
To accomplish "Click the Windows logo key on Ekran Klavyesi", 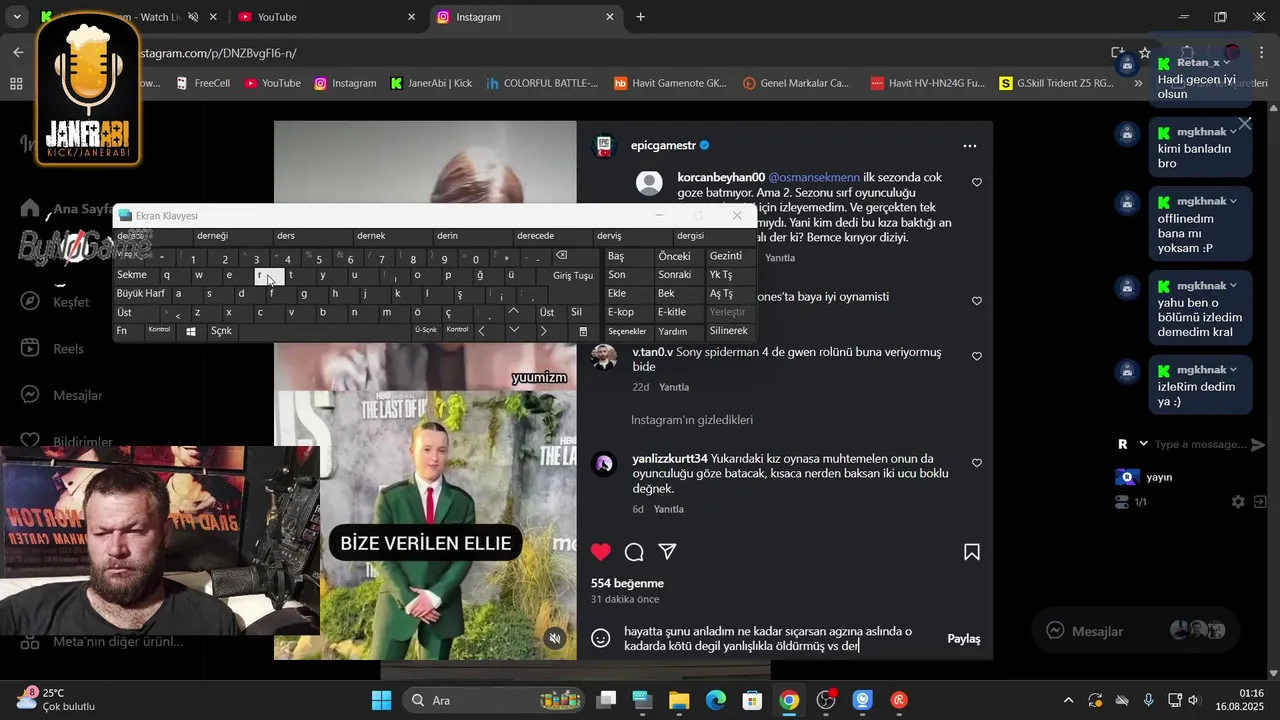I will [191, 331].
